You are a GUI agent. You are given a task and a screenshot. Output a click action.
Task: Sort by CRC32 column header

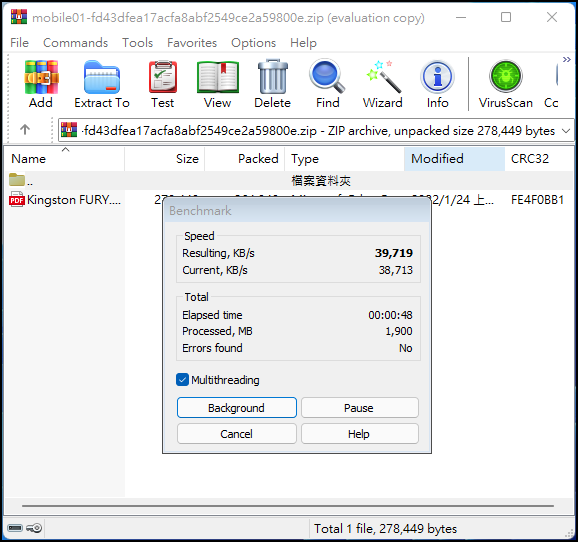538,159
